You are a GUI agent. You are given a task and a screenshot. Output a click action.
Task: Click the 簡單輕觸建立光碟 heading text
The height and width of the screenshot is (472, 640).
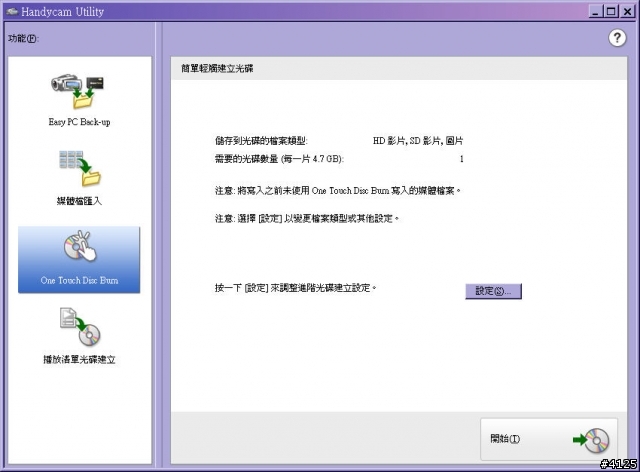coord(217,68)
